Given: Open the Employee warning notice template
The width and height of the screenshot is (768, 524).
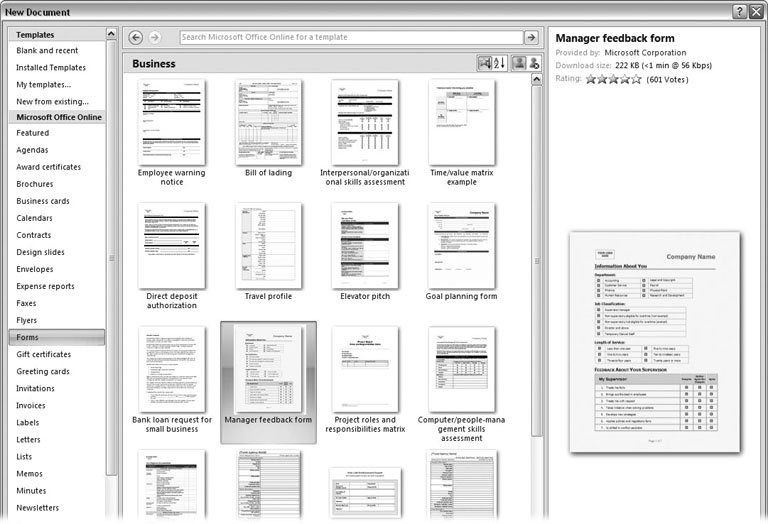Looking at the screenshot, I should [171, 133].
